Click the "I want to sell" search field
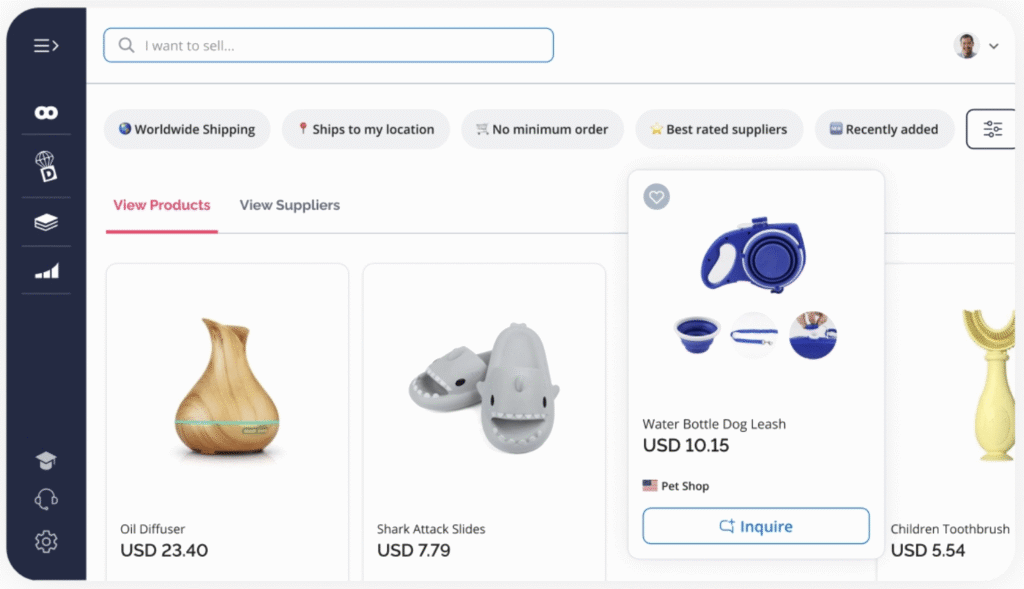1024x589 pixels. coord(328,46)
